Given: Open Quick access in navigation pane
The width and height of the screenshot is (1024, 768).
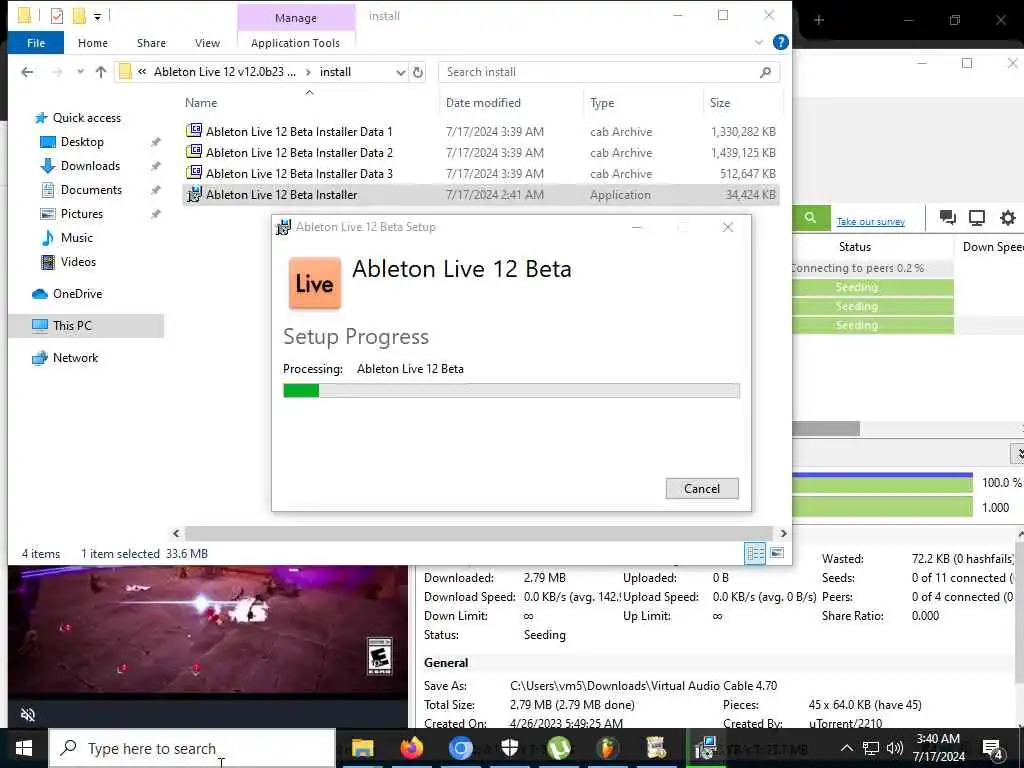Looking at the screenshot, I should [86, 118].
